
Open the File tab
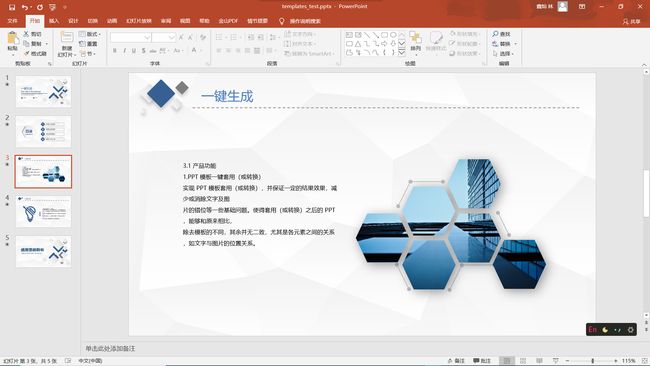pyautogui.click(x=12, y=21)
